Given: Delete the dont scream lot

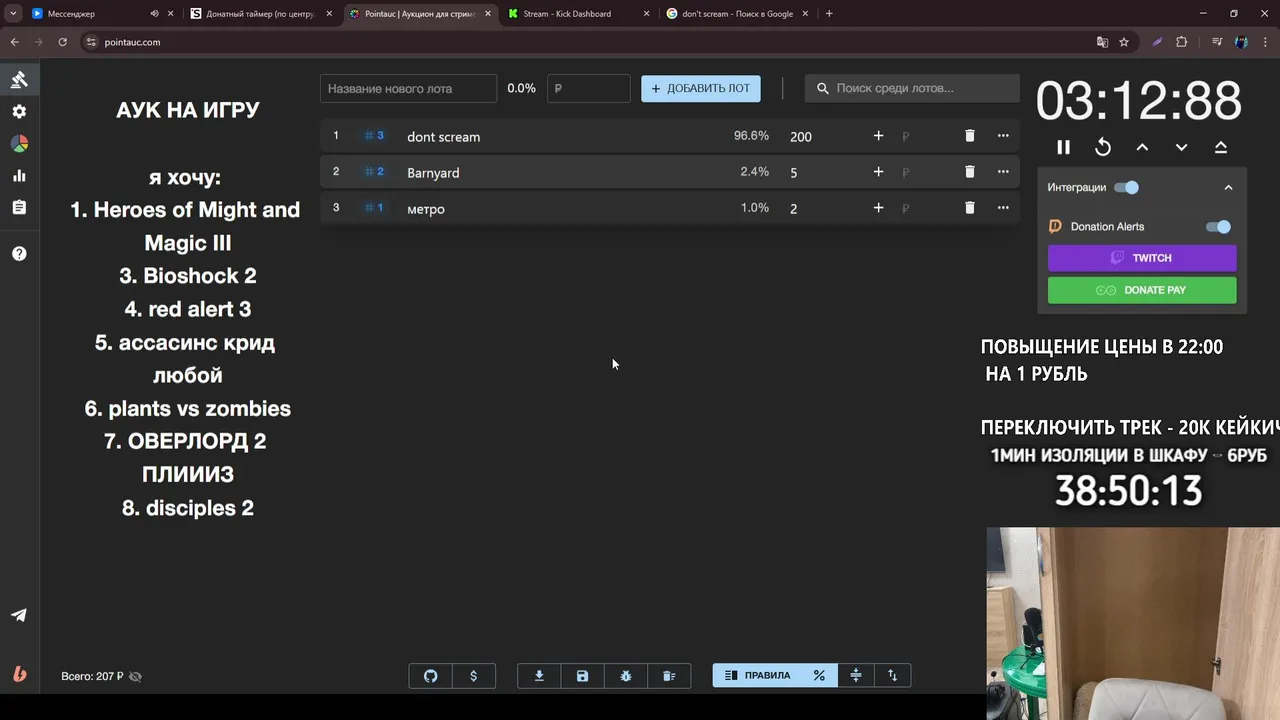Looking at the screenshot, I should click(x=969, y=136).
